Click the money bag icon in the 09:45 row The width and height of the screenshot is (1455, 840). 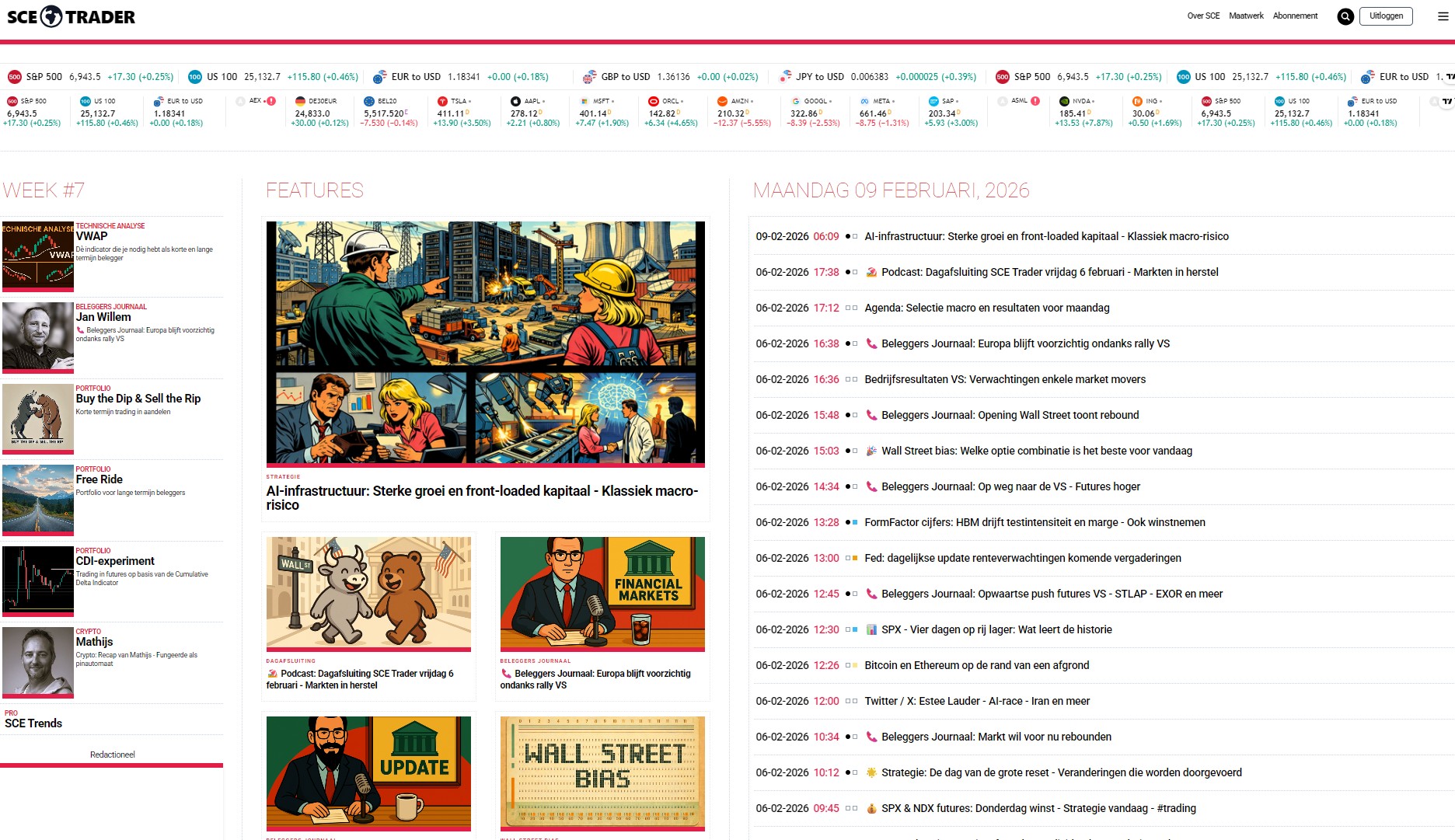pyautogui.click(x=871, y=808)
